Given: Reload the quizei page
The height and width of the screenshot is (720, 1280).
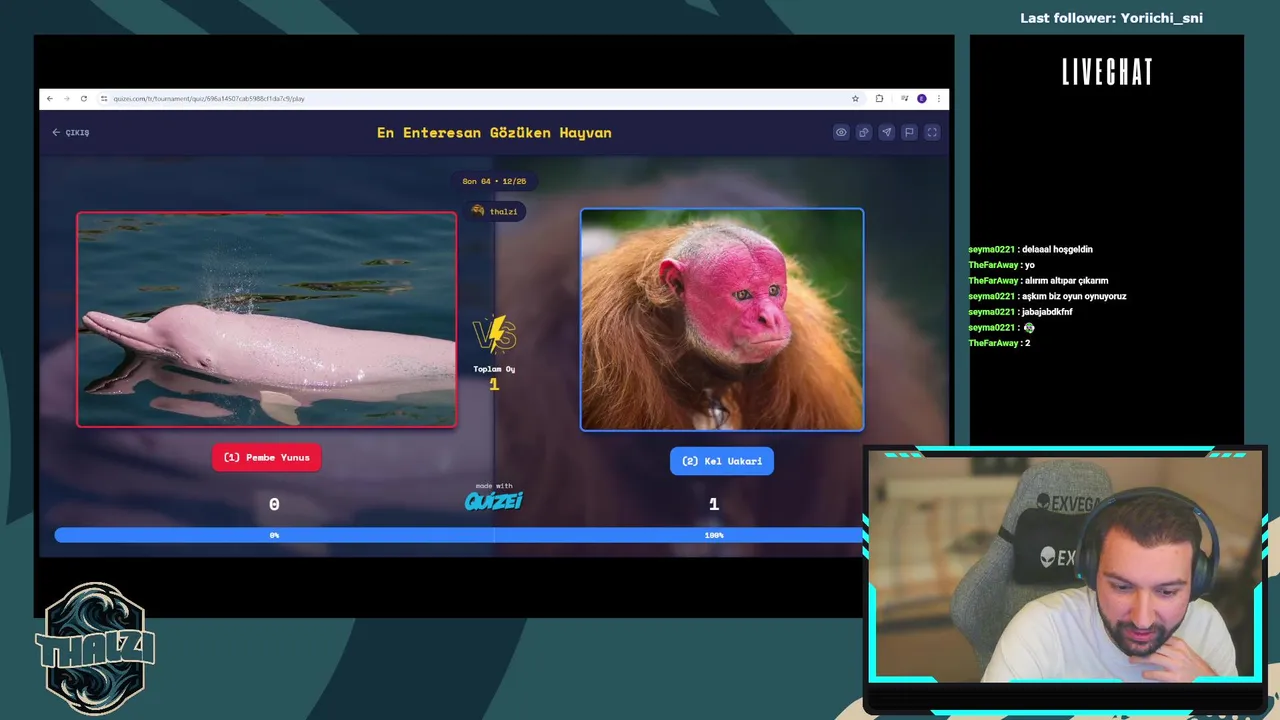Looking at the screenshot, I should tap(83, 99).
